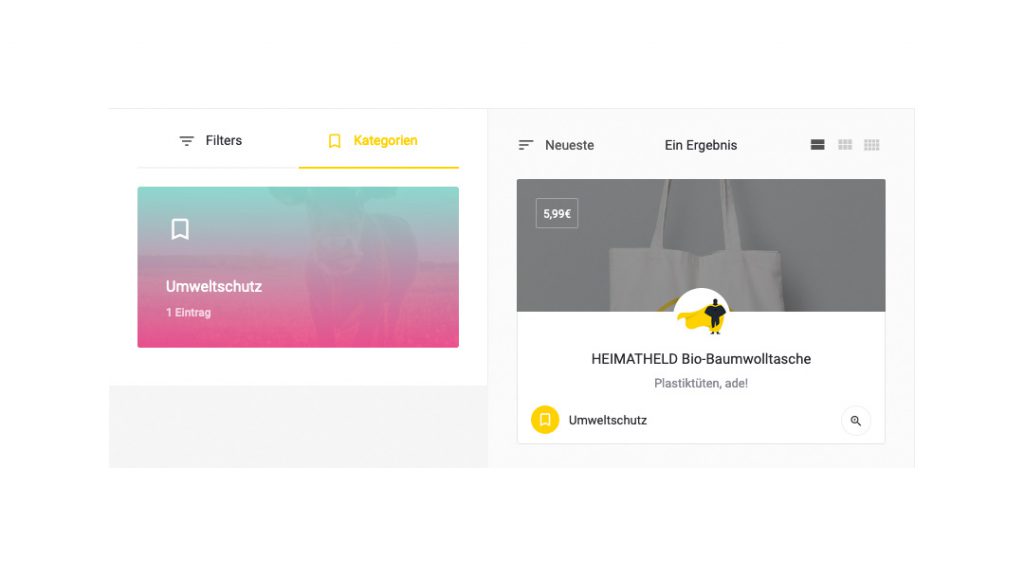The height and width of the screenshot is (576, 1024).
Task: Click the 5,99€ price tag
Action: coord(557,214)
